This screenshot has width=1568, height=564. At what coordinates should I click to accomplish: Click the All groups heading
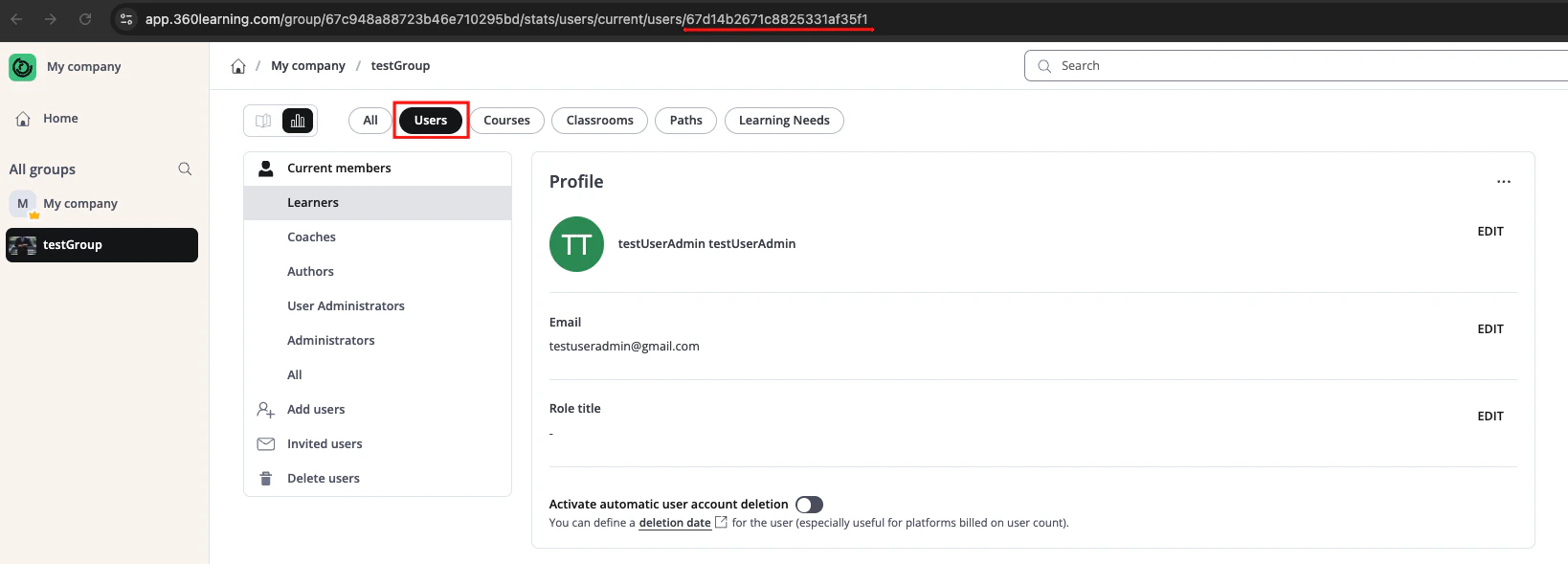(42, 169)
